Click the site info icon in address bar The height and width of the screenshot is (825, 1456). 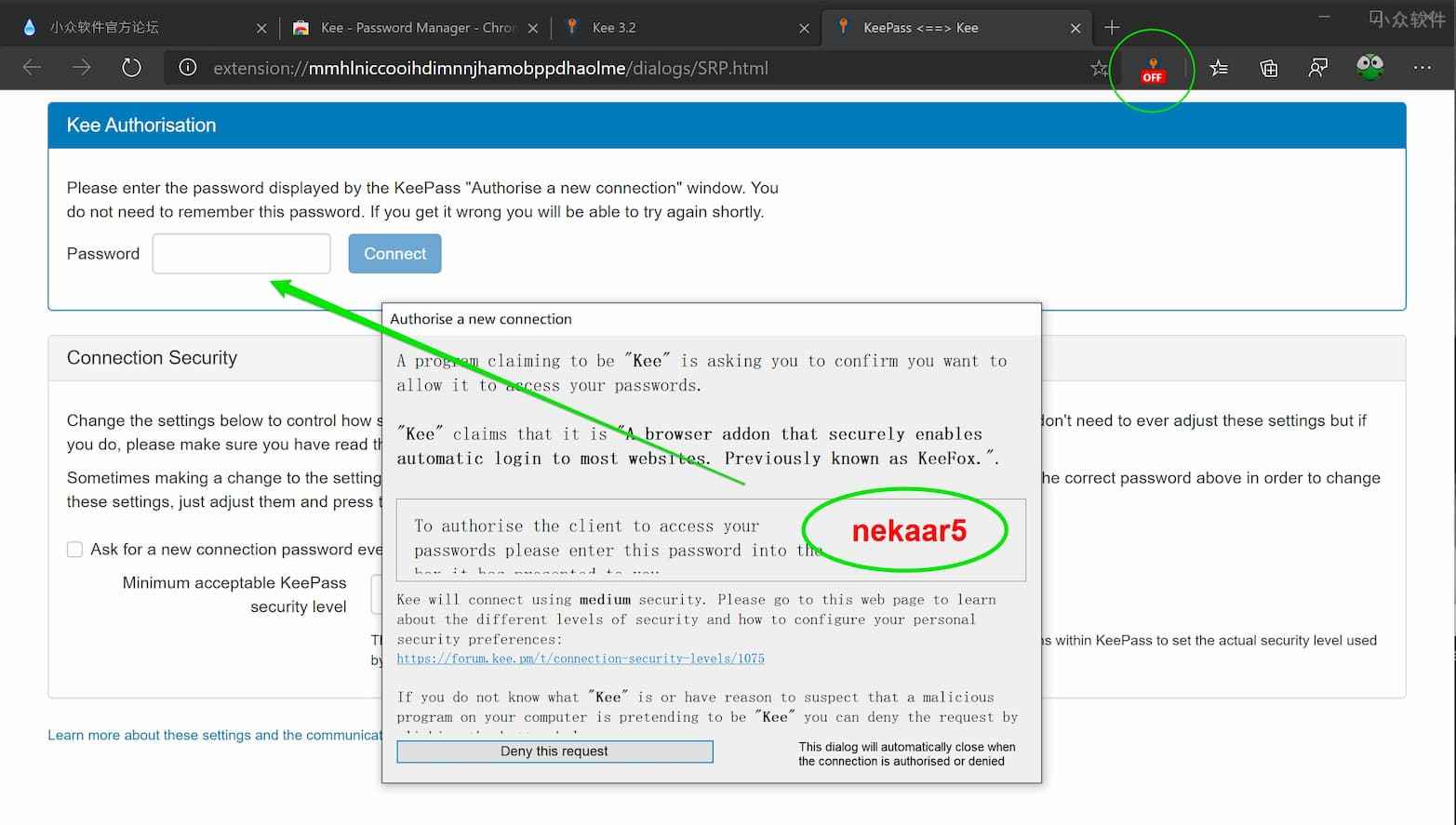(x=187, y=67)
